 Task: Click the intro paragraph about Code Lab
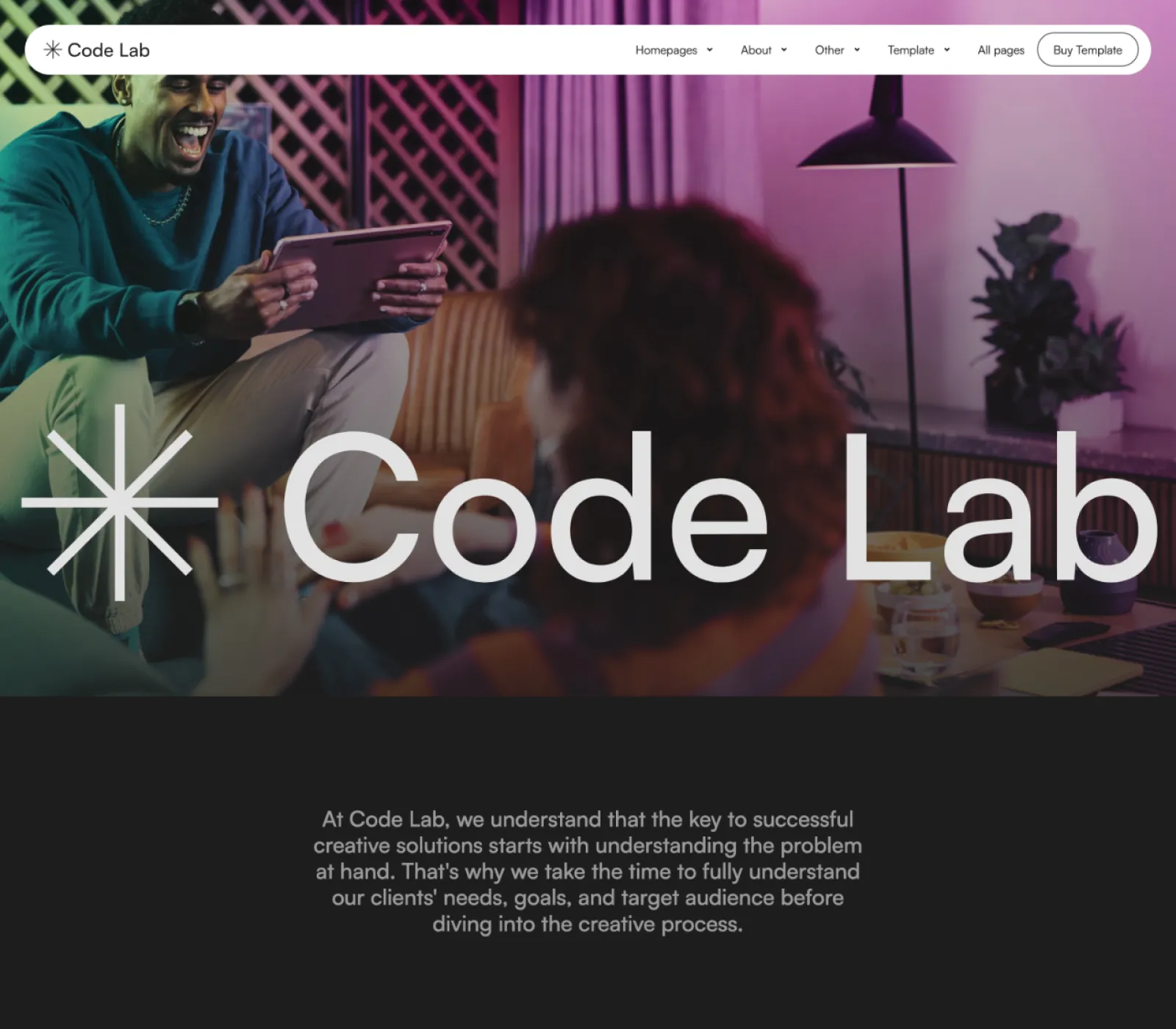[588, 872]
